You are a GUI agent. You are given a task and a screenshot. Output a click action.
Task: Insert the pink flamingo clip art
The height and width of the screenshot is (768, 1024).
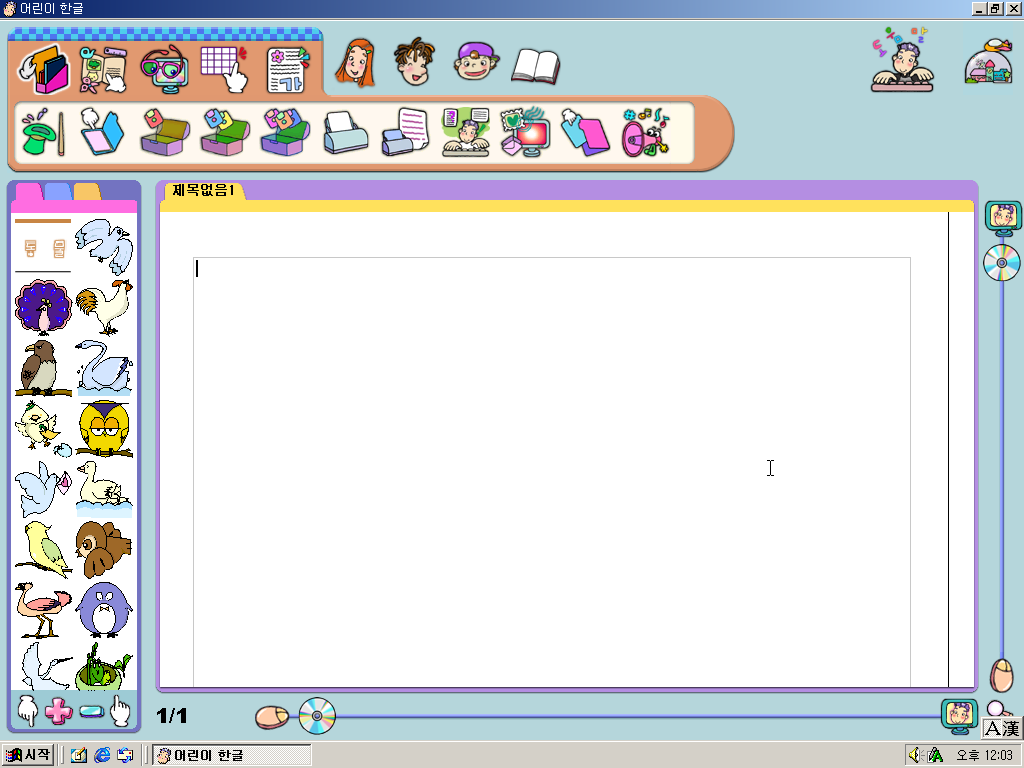pyautogui.click(x=43, y=610)
